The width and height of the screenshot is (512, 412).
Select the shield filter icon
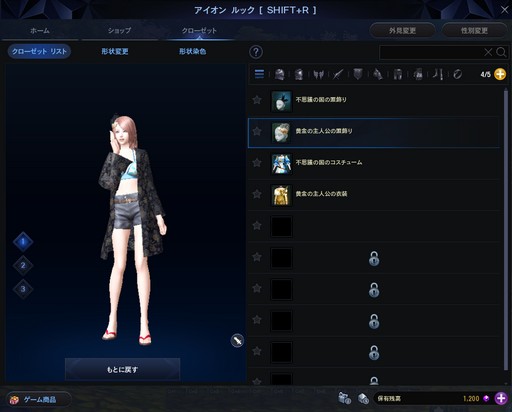[358, 74]
